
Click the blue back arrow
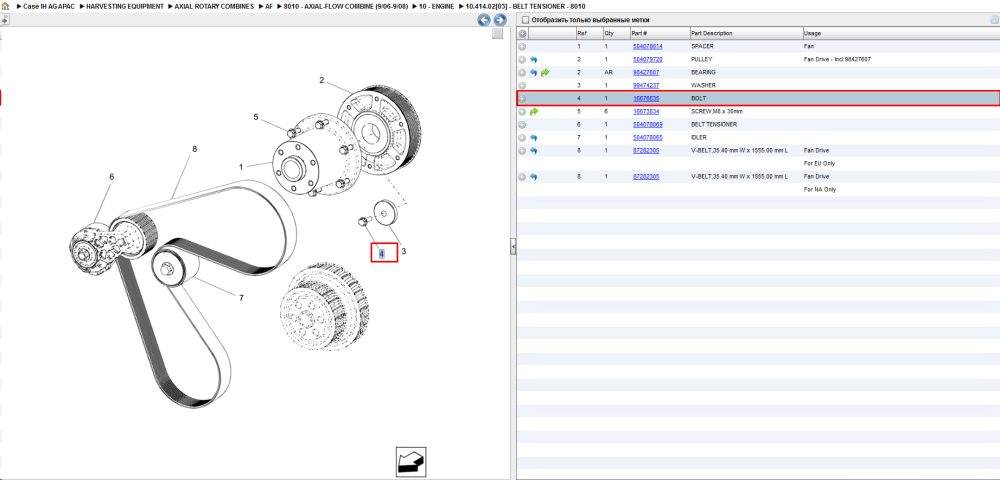pos(484,20)
